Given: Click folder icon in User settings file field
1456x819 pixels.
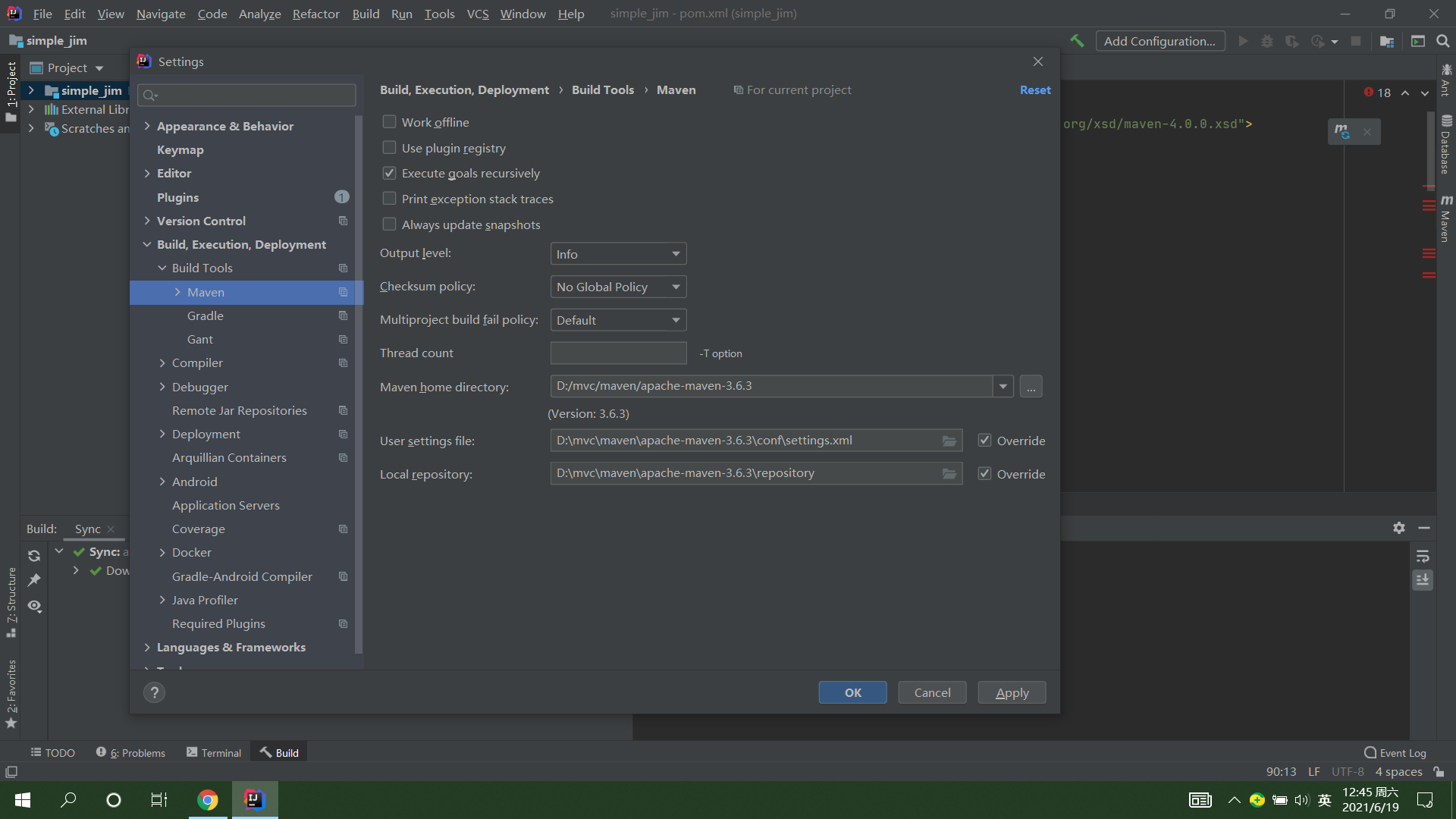Looking at the screenshot, I should (949, 441).
